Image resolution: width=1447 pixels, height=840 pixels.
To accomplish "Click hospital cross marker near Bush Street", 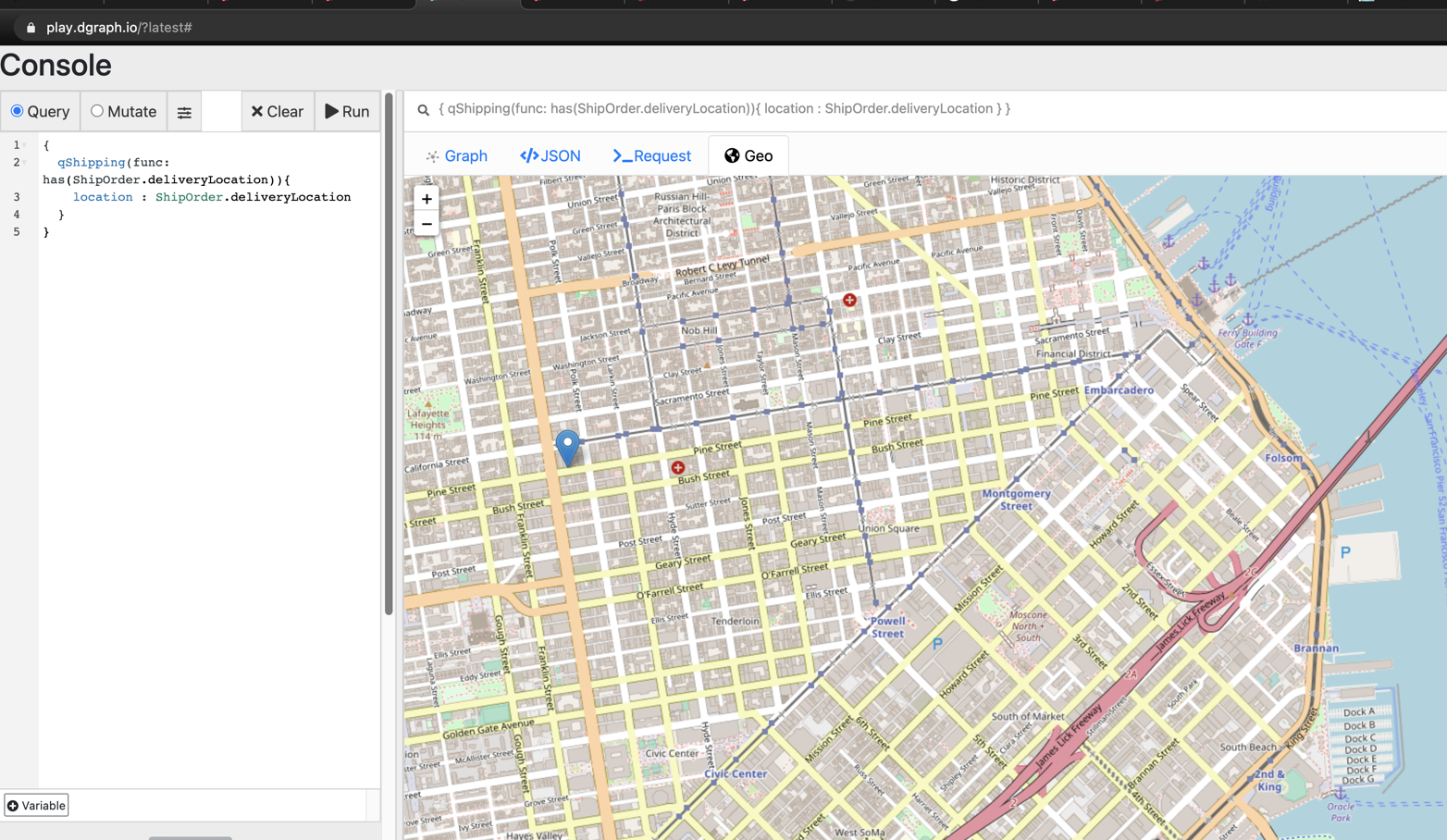I will coord(678,467).
